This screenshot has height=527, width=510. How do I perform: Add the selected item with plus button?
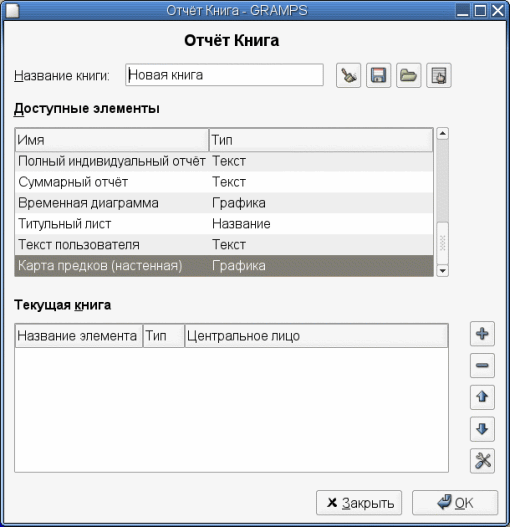482,334
